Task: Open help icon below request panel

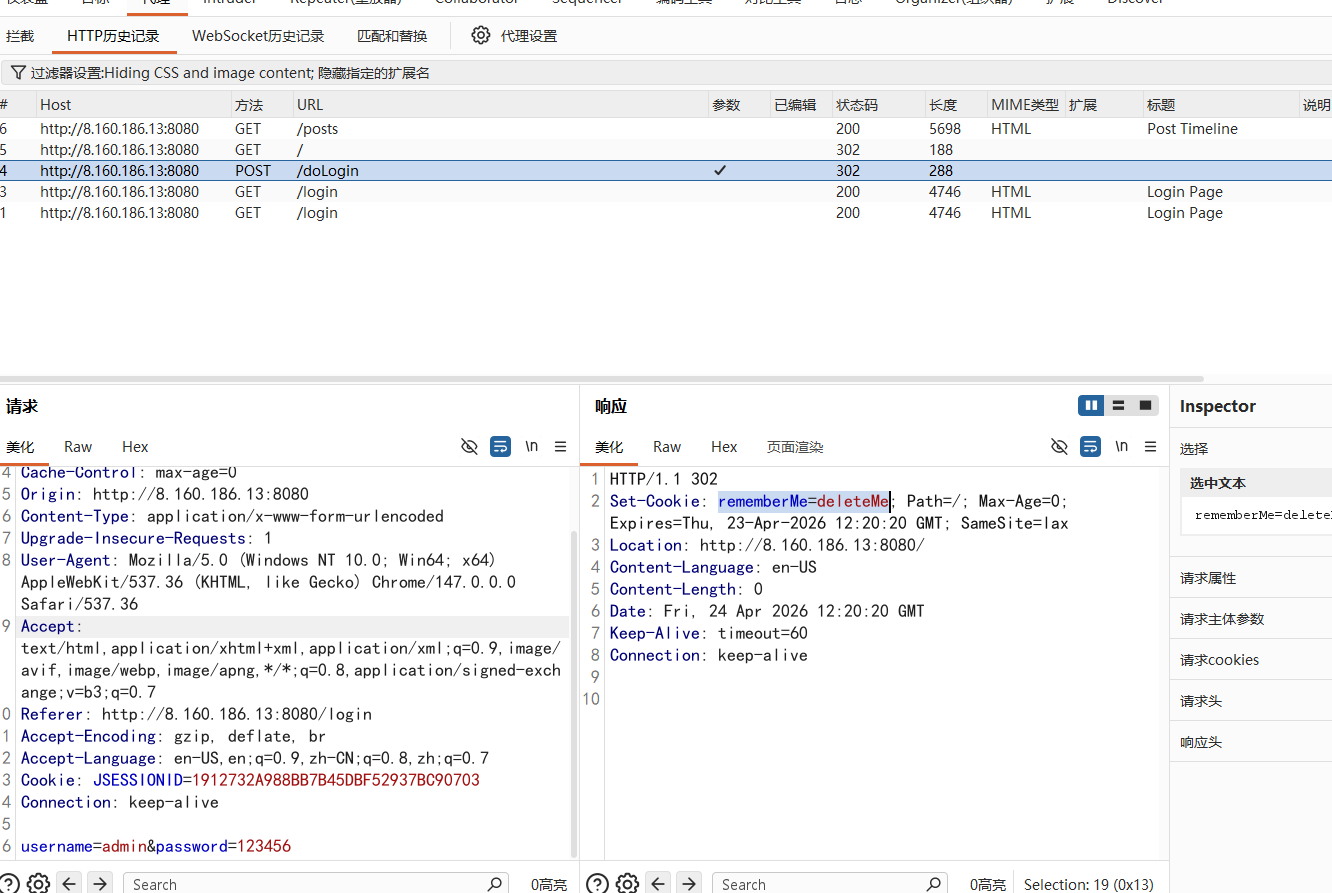Action: (8, 883)
